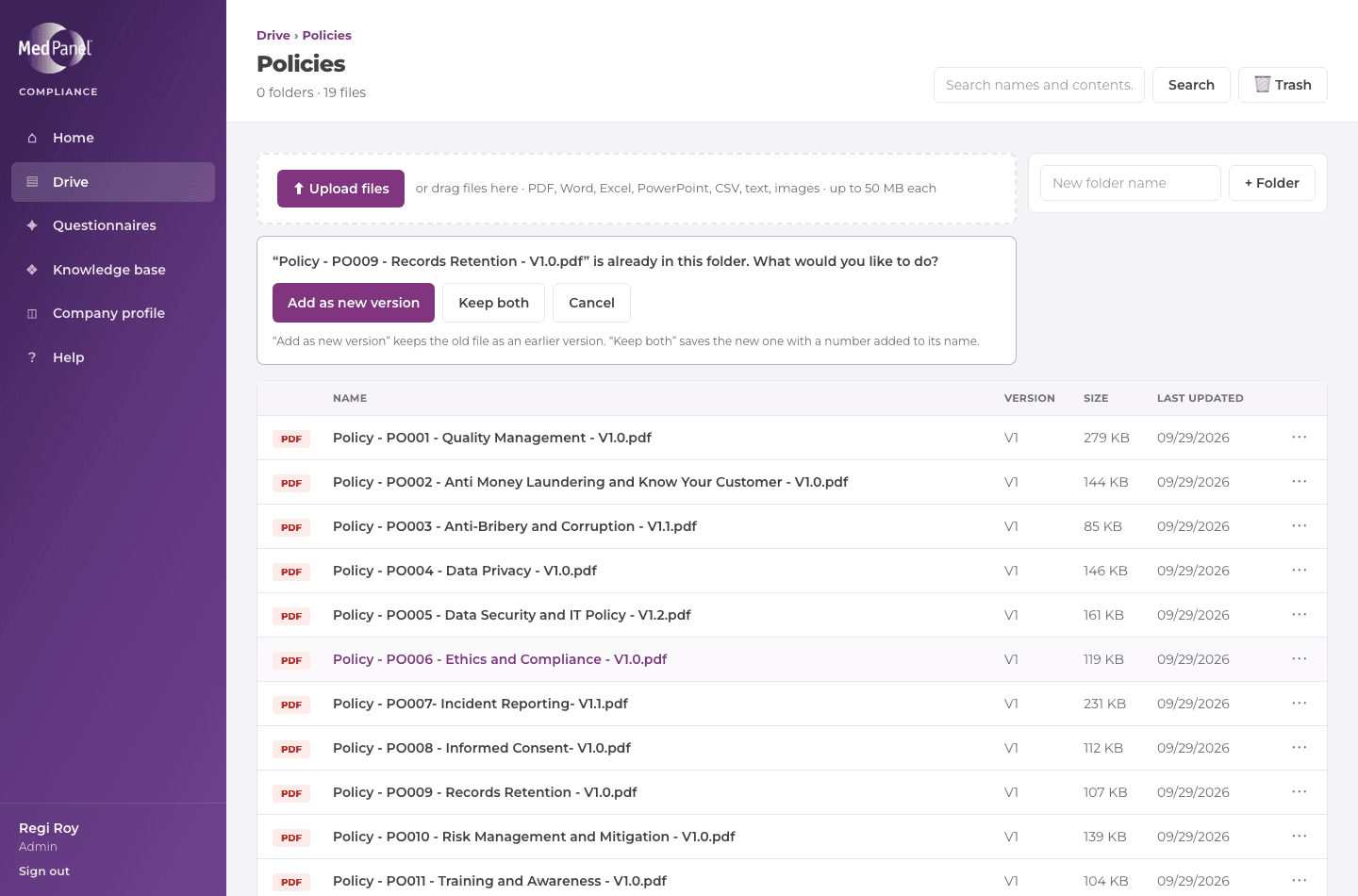
Task: Click the Home sidebar icon
Action: pyautogui.click(x=32, y=138)
